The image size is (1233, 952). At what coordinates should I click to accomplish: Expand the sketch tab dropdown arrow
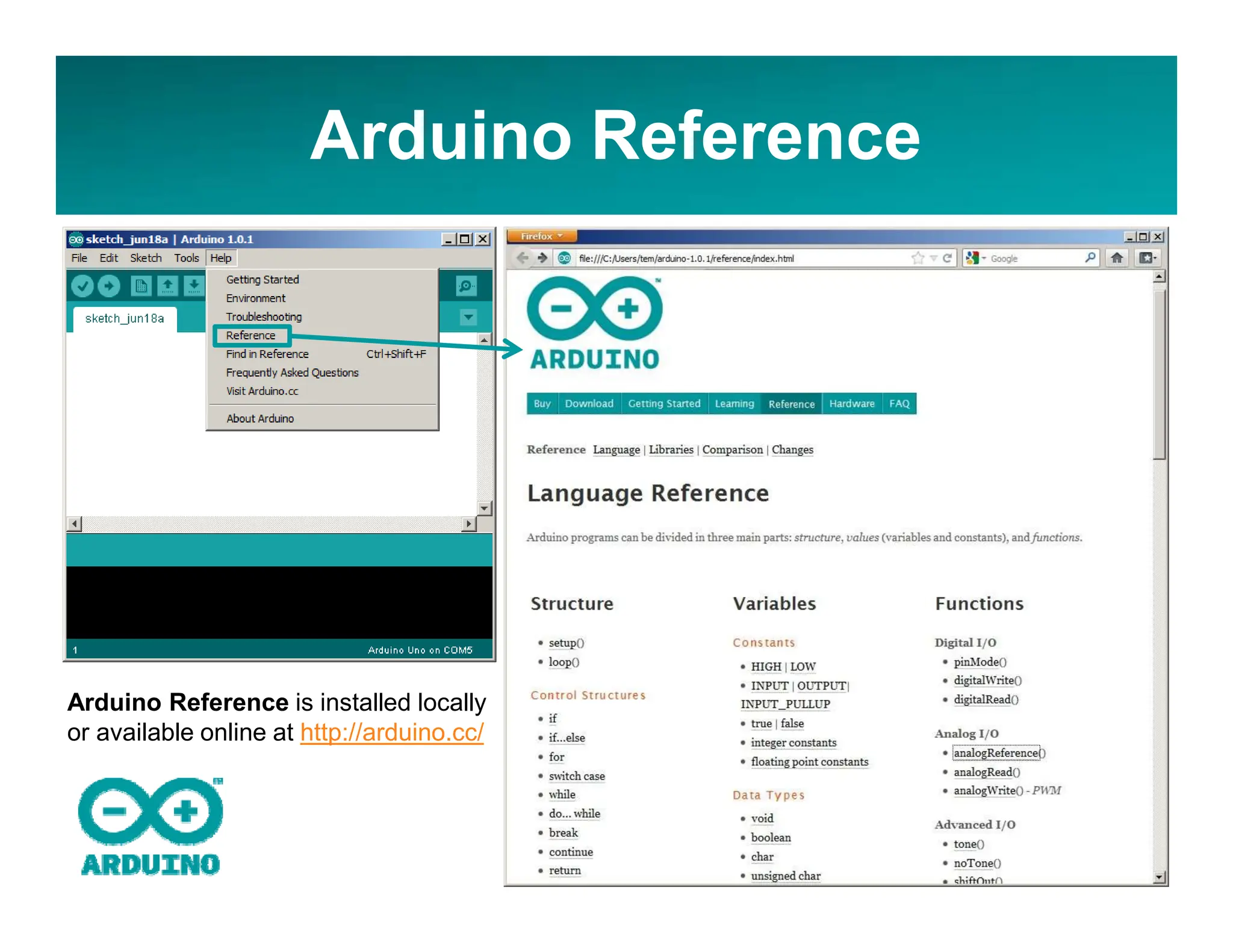(468, 317)
